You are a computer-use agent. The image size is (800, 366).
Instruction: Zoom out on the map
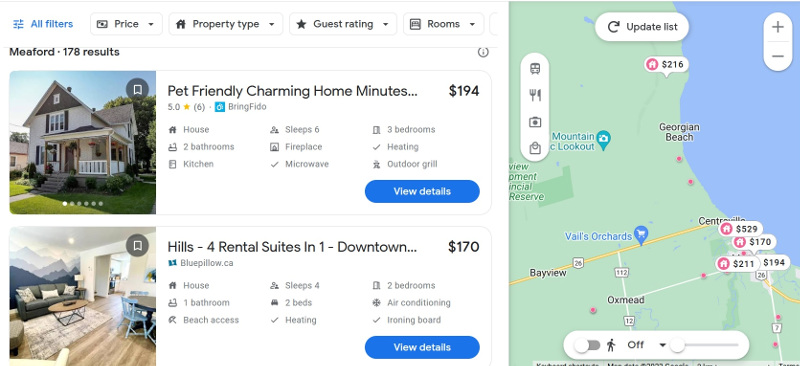coord(778,56)
